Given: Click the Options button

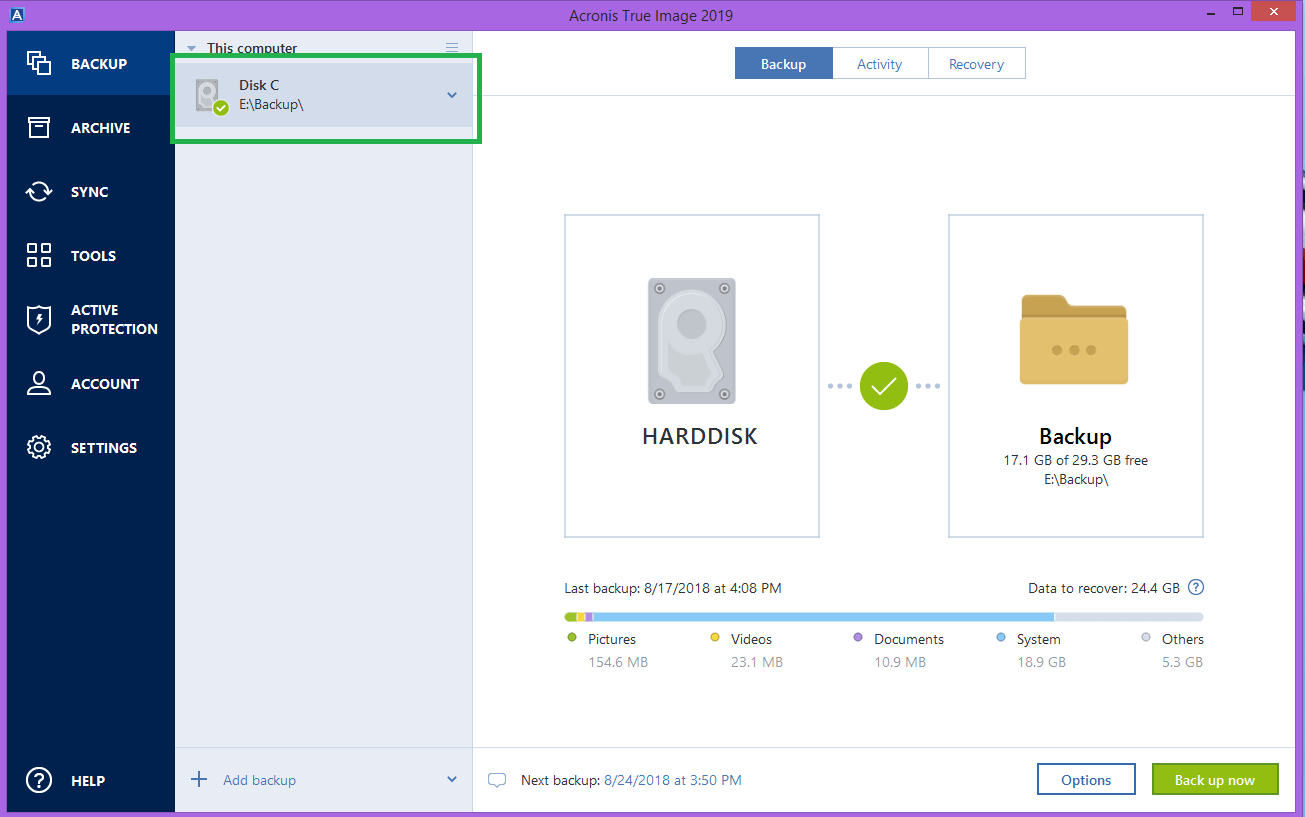Looking at the screenshot, I should click(1086, 780).
